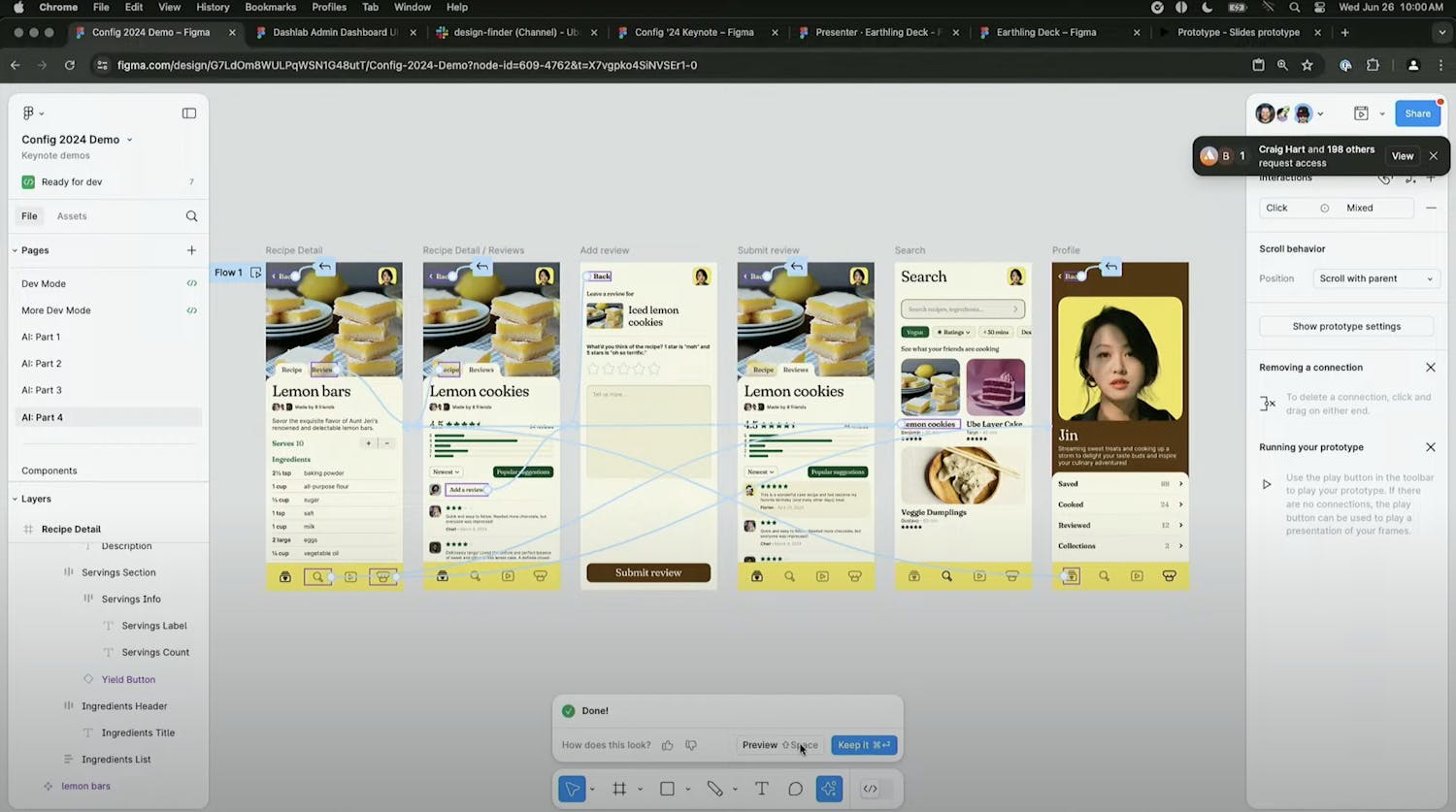Click Show prototype settings button

pyautogui.click(x=1345, y=326)
